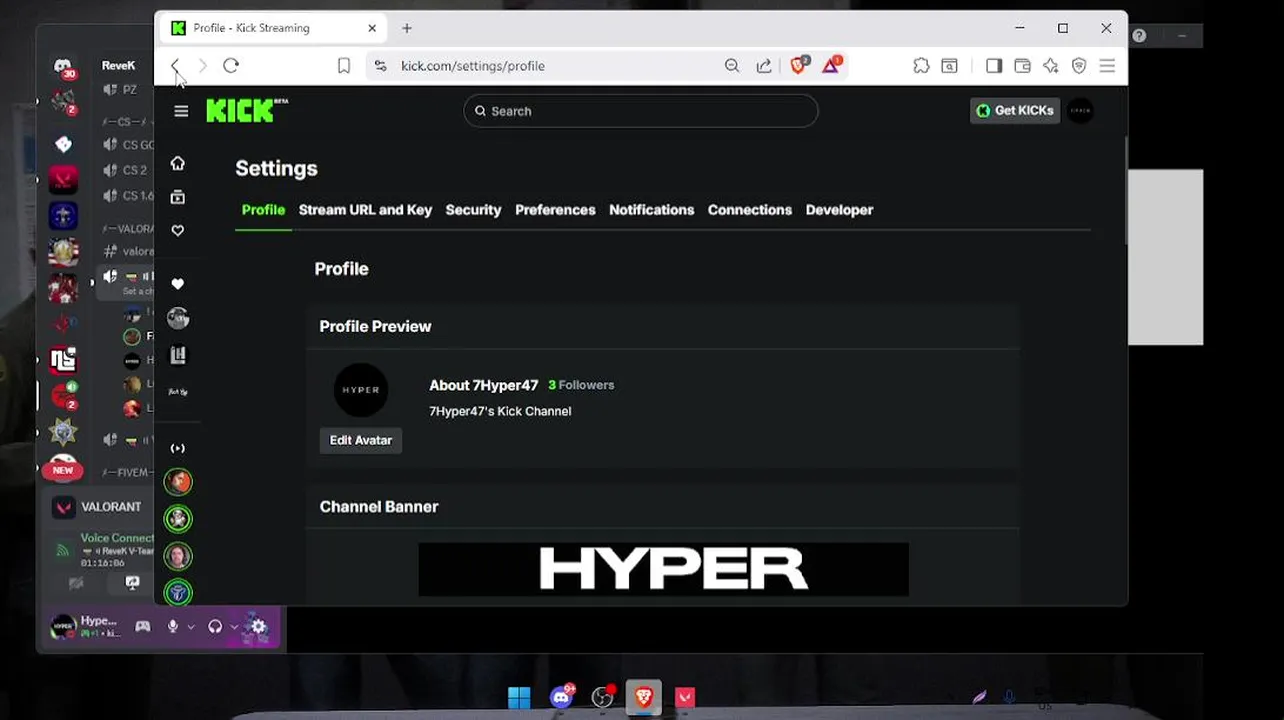Click the HYPER channel banner image
Viewport: 1284px width, 720px height.
point(664,569)
